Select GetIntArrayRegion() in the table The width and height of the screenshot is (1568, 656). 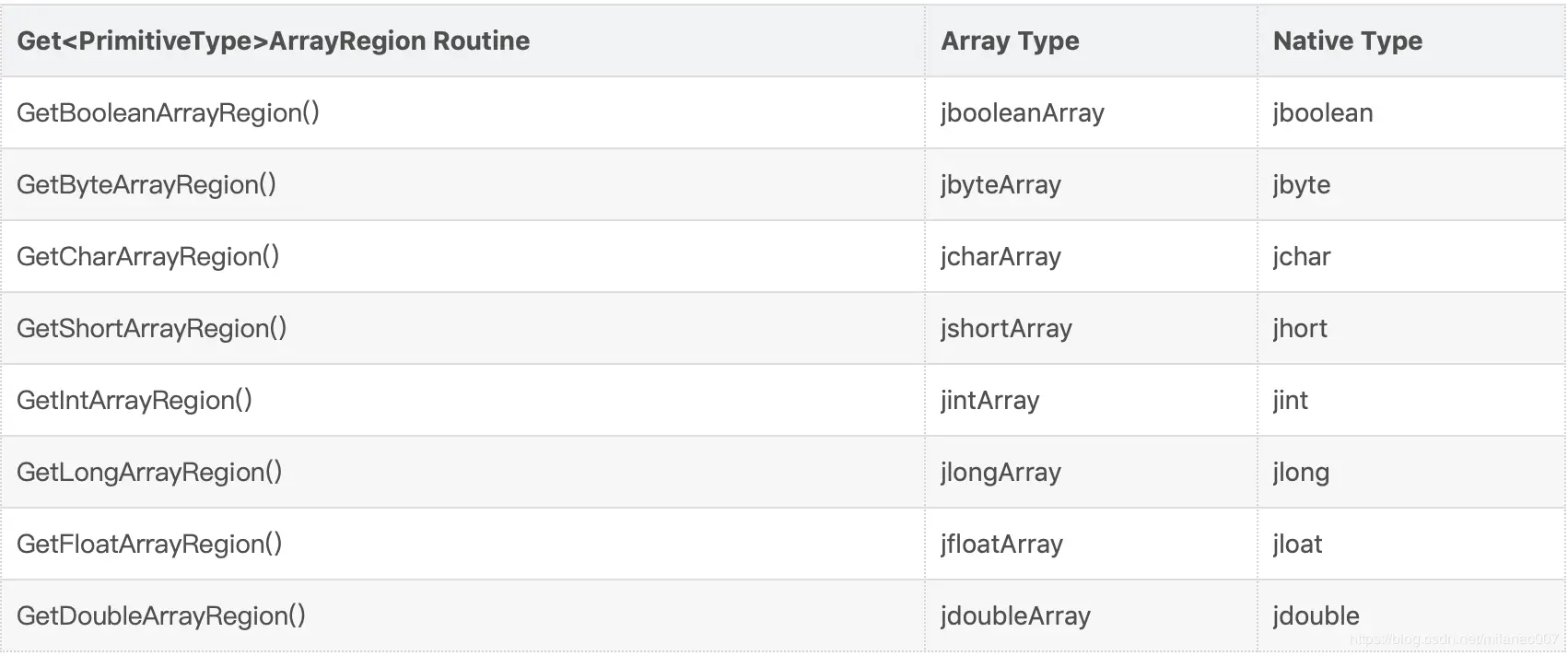pyautogui.click(x=135, y=400)
